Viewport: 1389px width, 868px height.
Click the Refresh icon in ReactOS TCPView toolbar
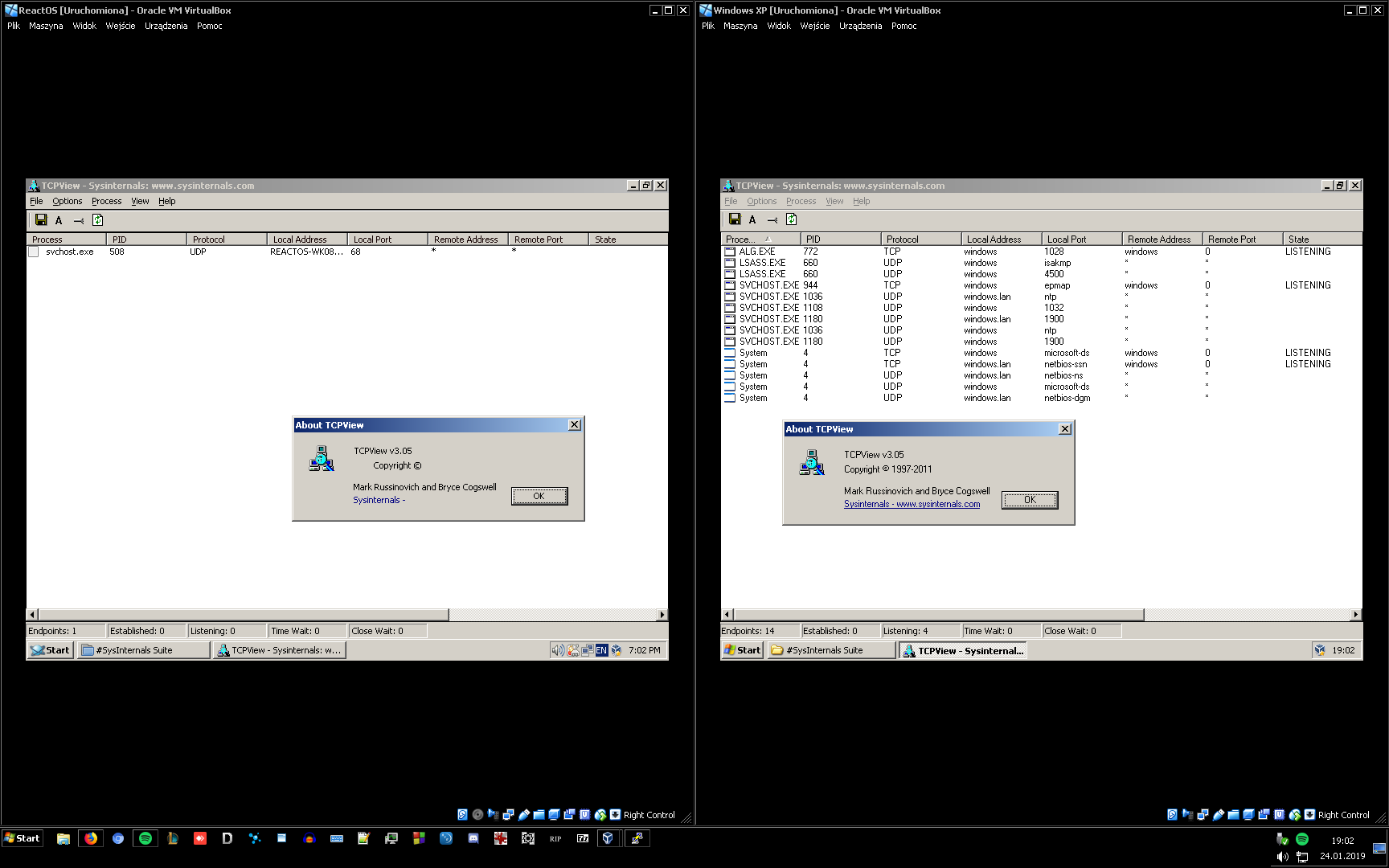click(98, 220)
